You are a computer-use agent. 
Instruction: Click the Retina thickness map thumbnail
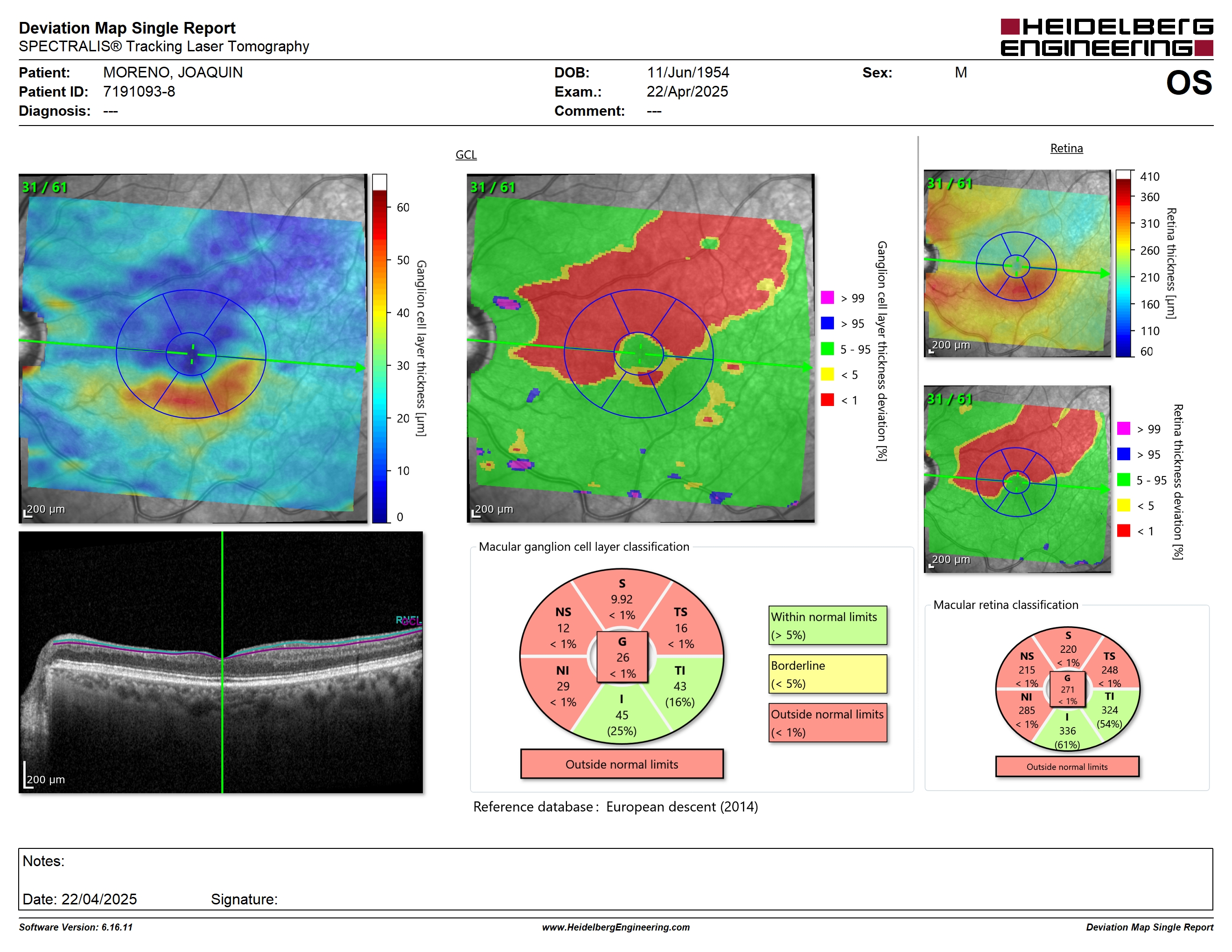tap(1017, 263)
